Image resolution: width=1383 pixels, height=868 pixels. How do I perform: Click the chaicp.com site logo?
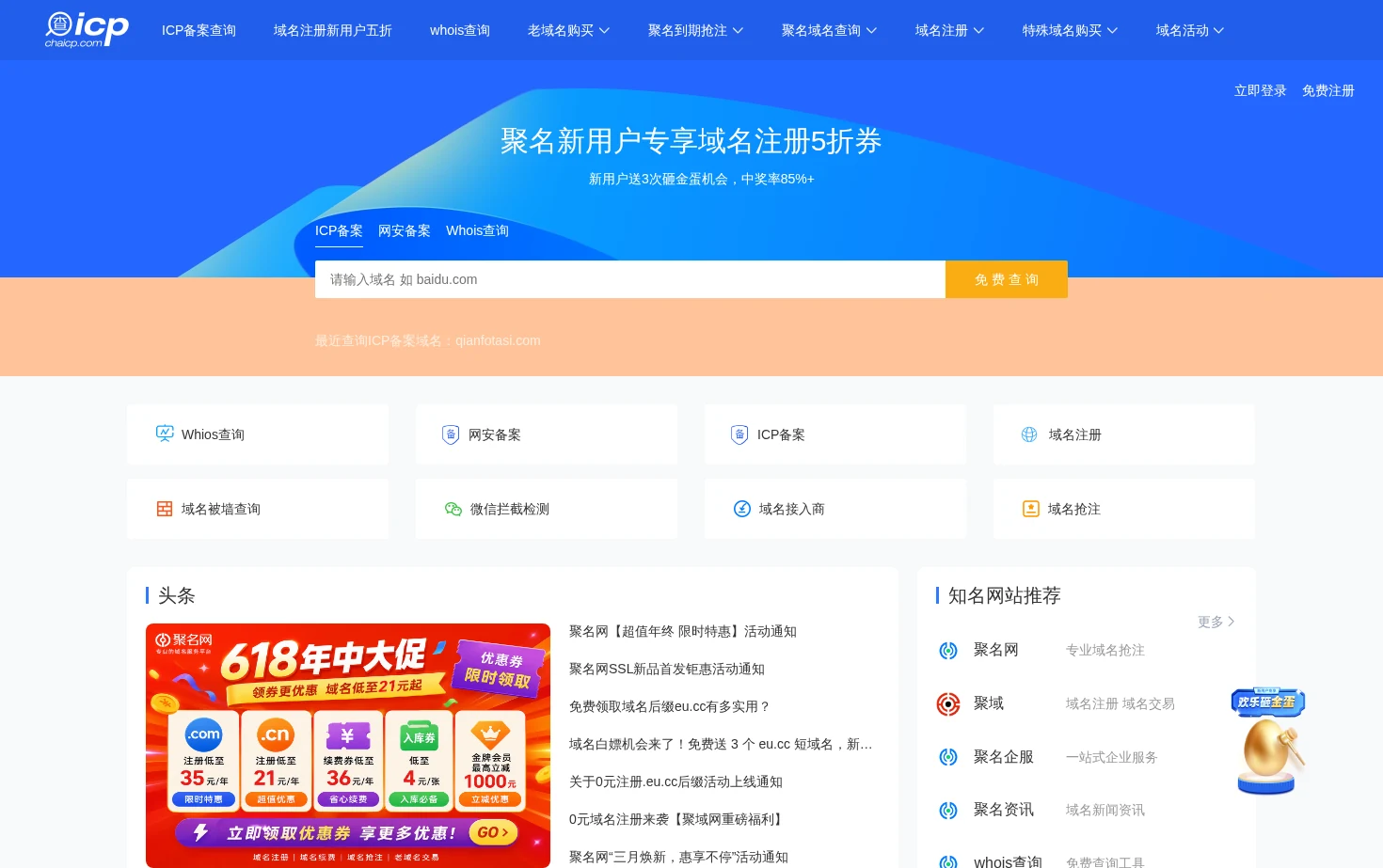tap(87, 30)
